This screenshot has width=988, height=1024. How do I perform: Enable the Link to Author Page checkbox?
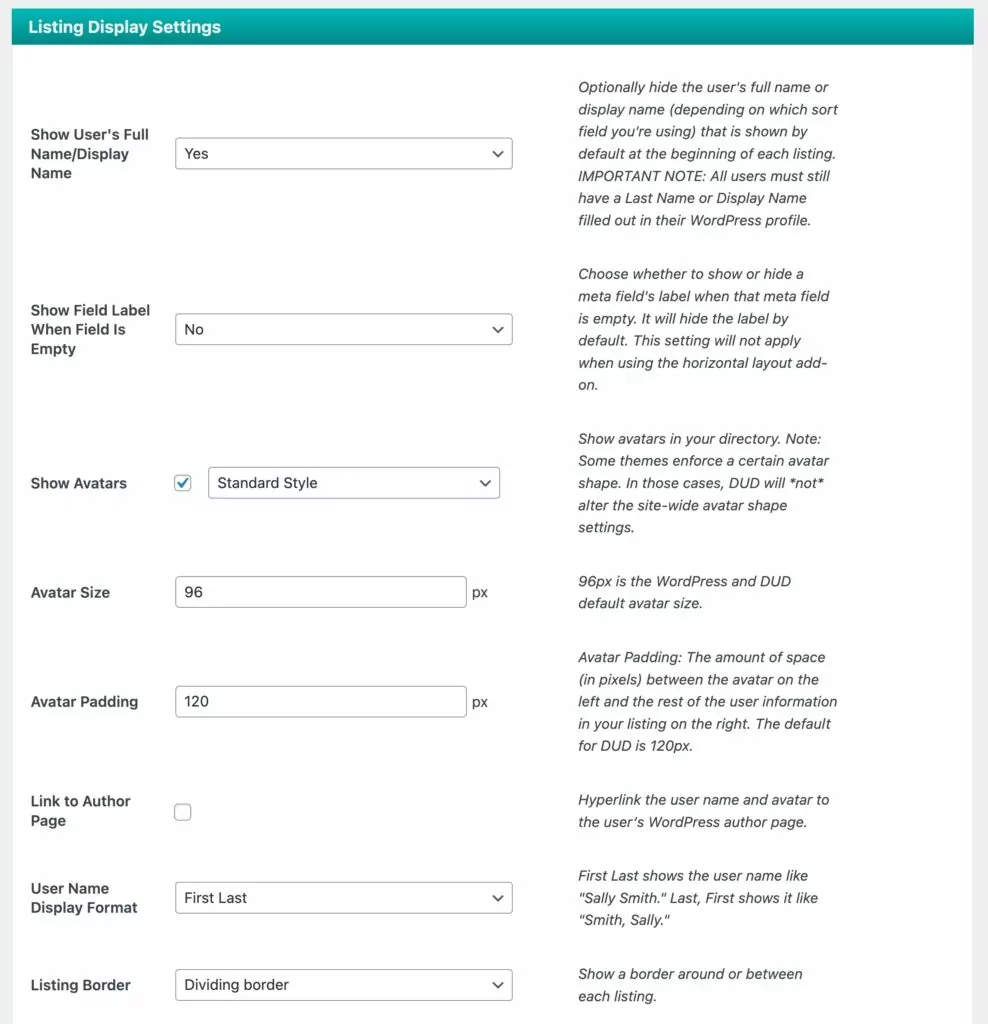[183, 812]
